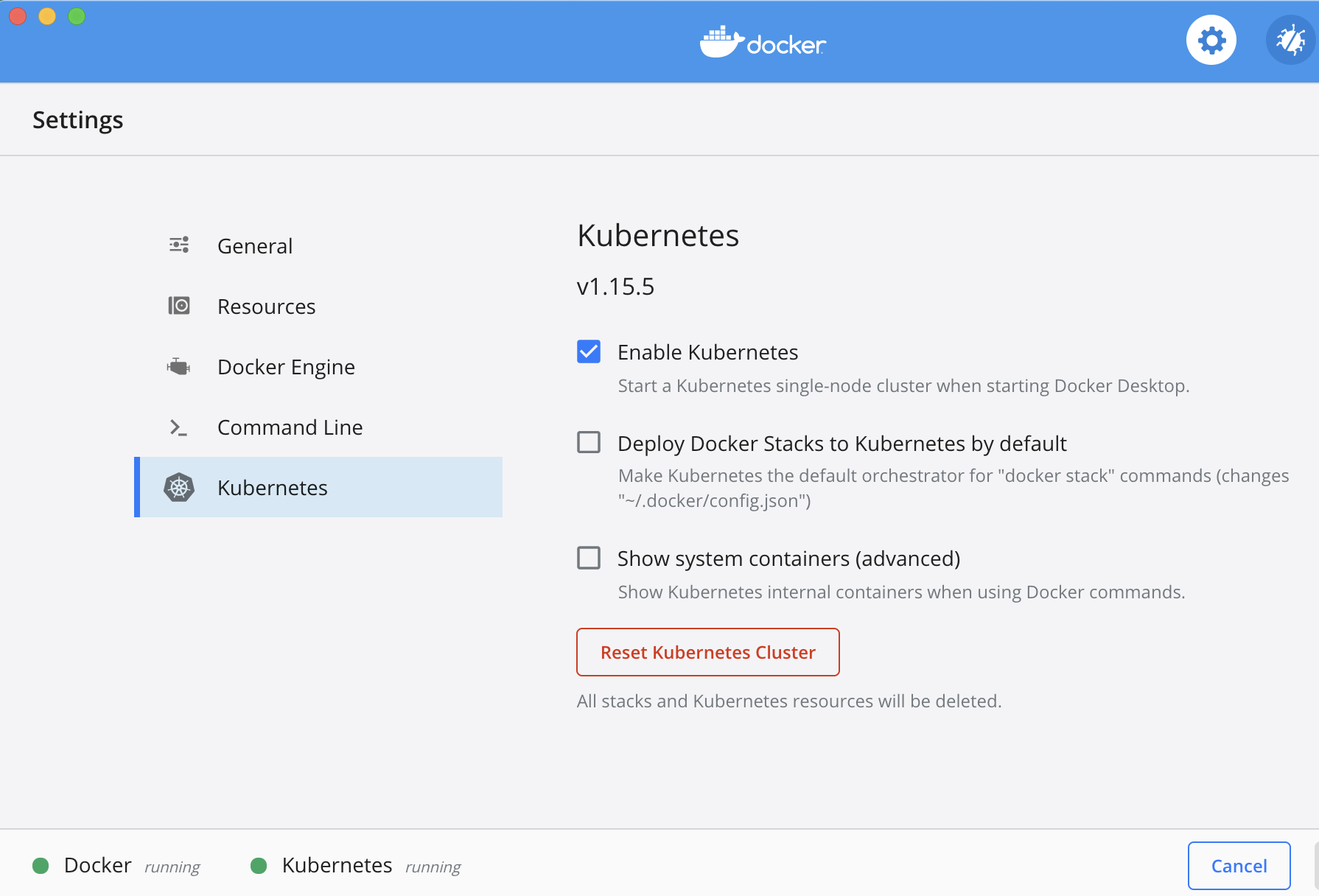1319x896 pixels.
Task: Click 'Start a Kubernetes single-node cluster' description
Action: point(903,385)
